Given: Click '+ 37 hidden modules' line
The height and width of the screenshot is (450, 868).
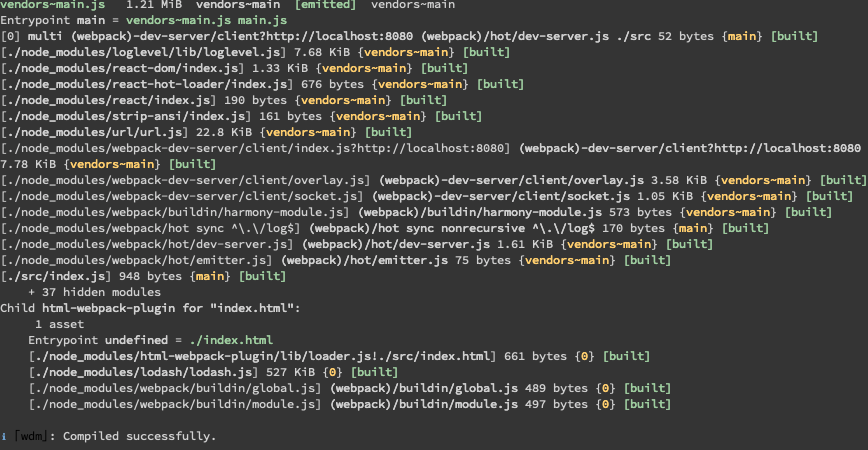Looking at the screenshot, I should [x=94, y=292].
